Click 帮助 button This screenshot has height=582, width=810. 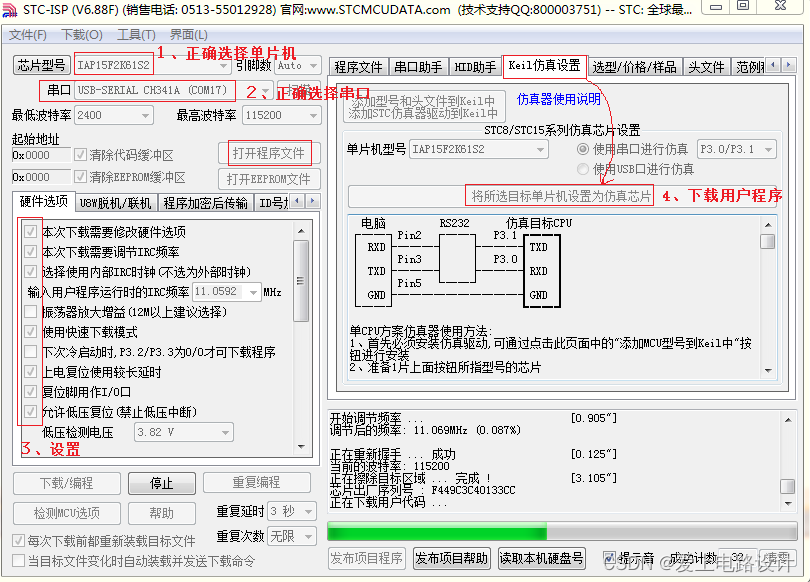coord(162,513)
